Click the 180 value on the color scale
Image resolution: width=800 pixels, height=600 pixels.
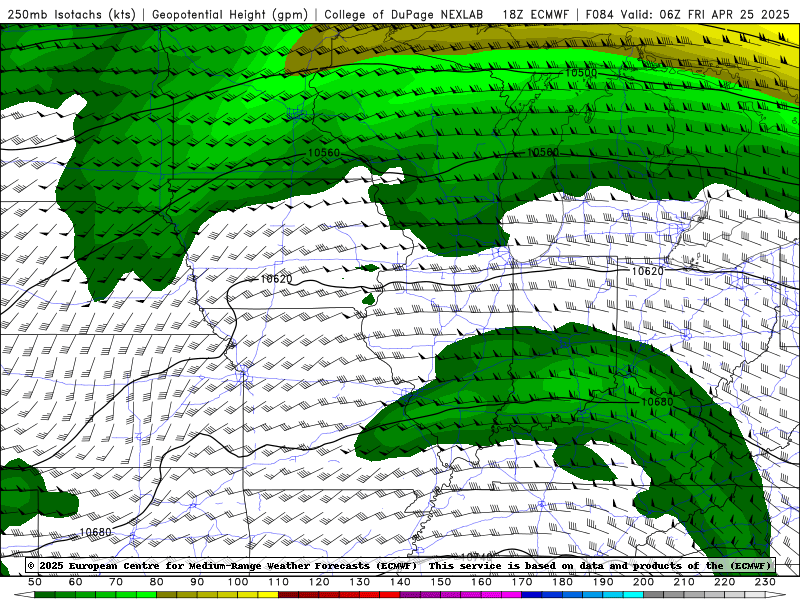(562, 582)
